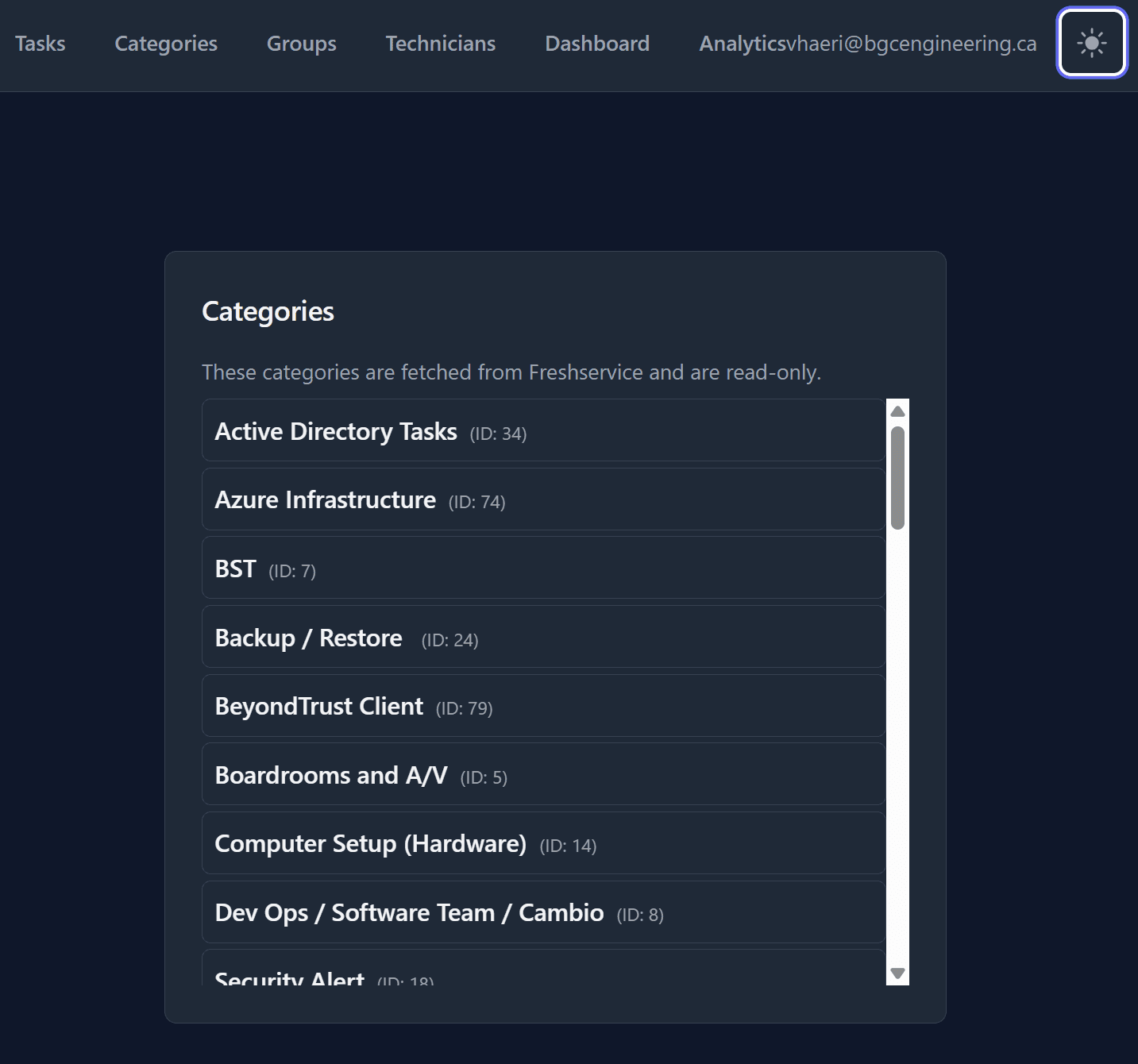View the Dashboard
This screenshot has width=1138, height=1064.
(596, 44)
